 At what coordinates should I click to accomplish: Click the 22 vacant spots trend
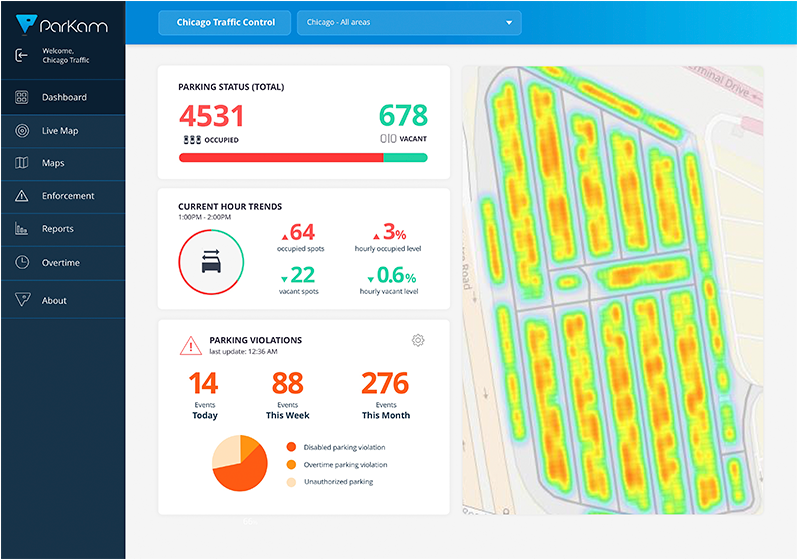[298, 275]
